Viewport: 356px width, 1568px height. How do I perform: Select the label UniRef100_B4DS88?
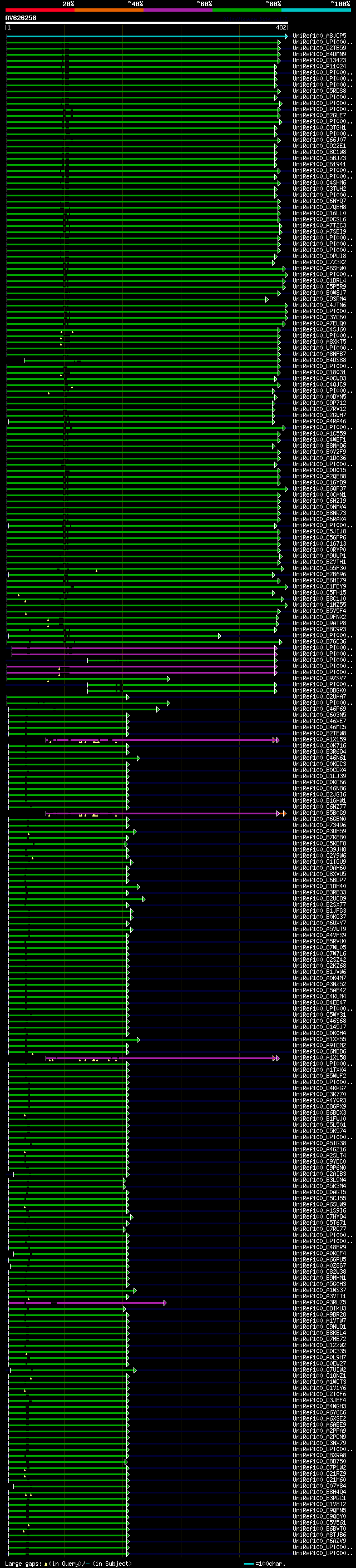pyautogui.click(x=319, y=360)
